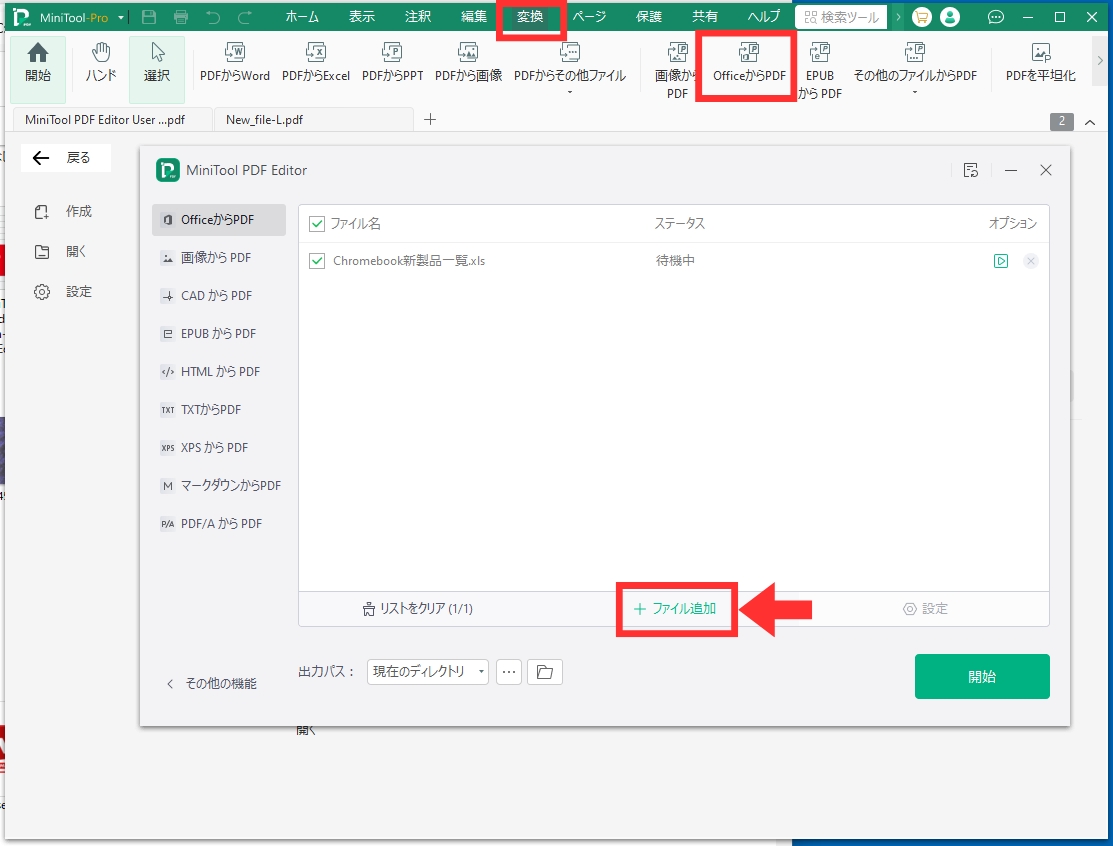The width and height of the screenshot is (1113, 846).
Task: Open the user account icon
Action: tap(950, 17)
